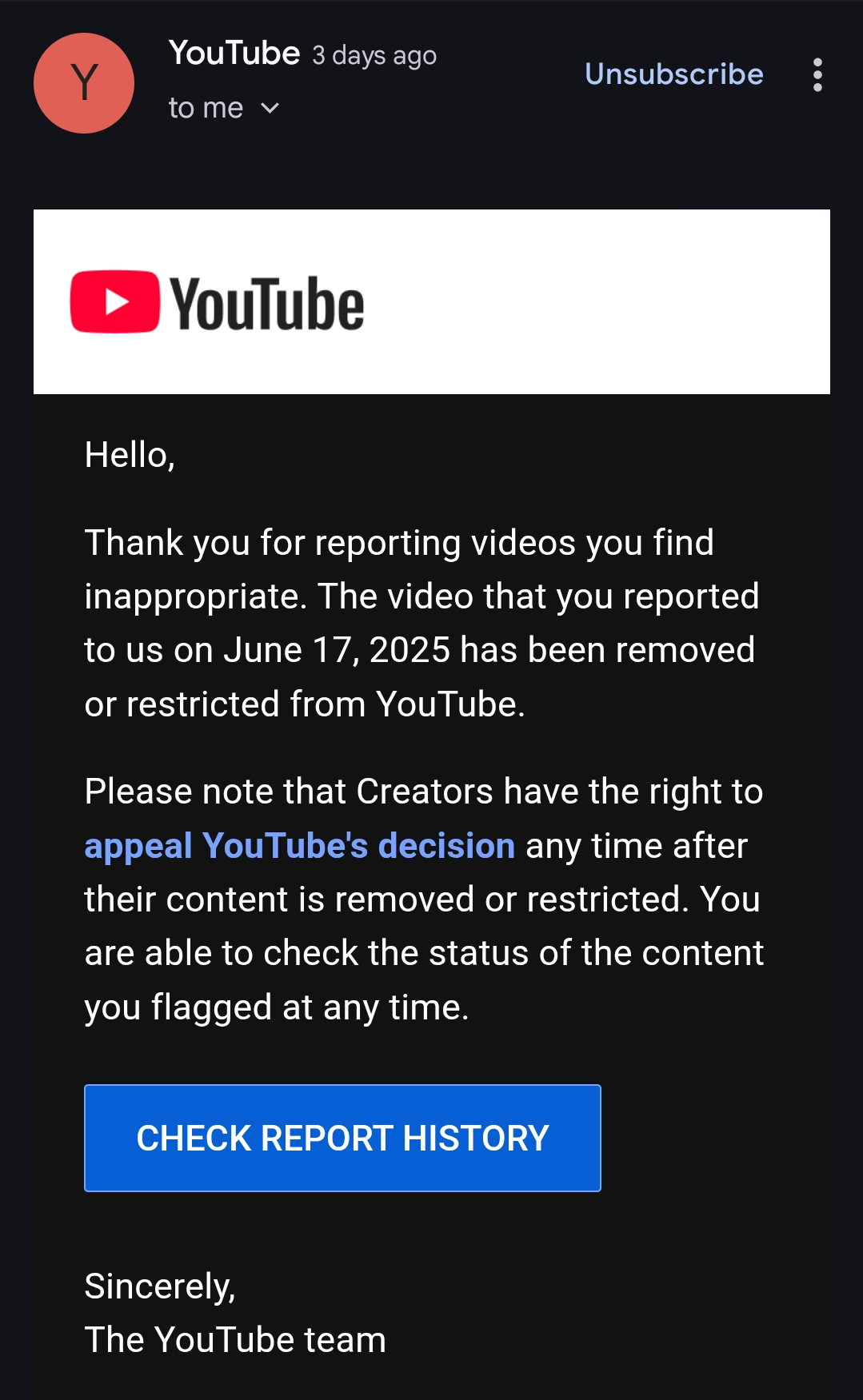Tap the sender name YouTube in header

[234, 54]
